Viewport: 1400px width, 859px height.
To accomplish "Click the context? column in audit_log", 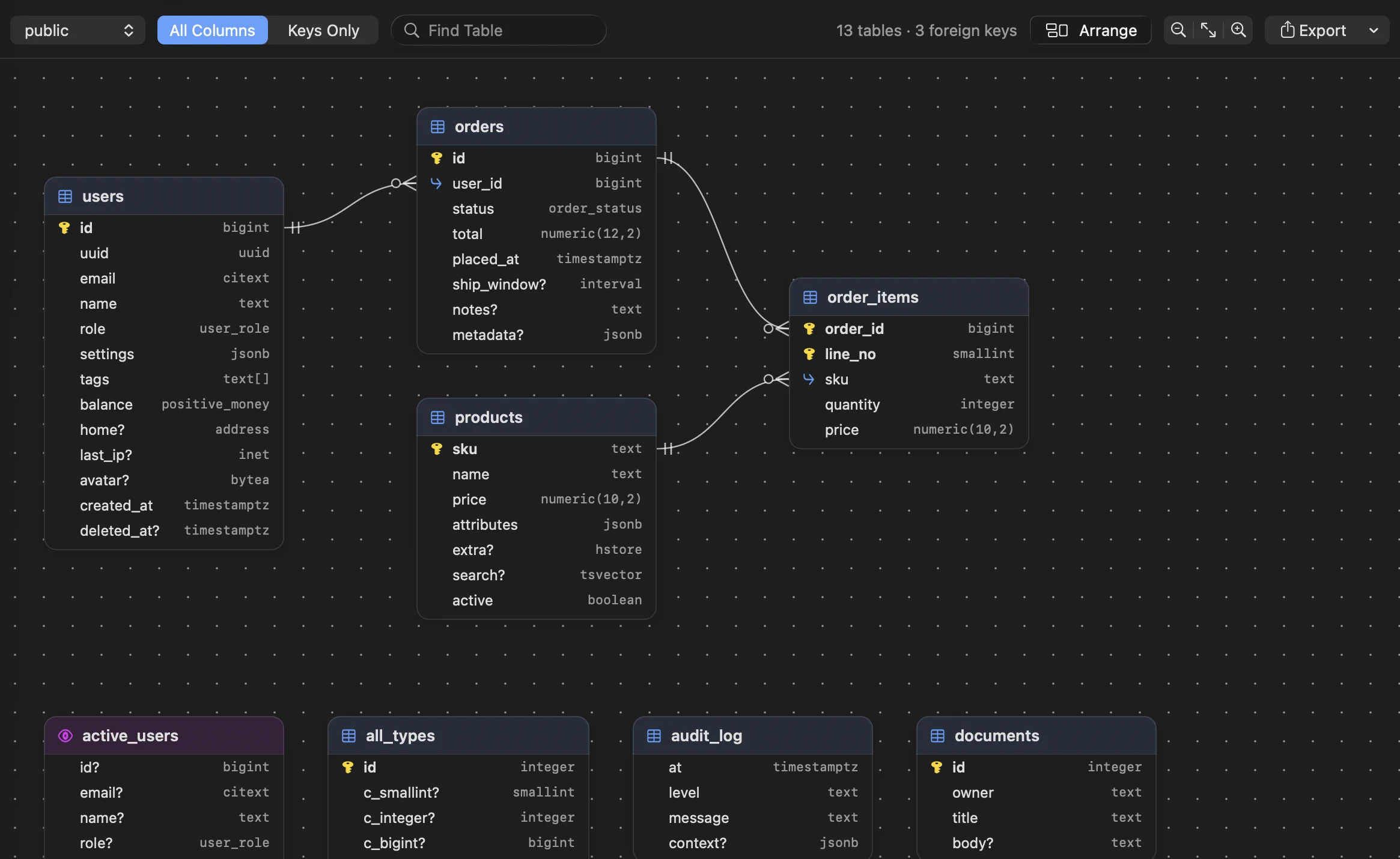I will 753,843.
